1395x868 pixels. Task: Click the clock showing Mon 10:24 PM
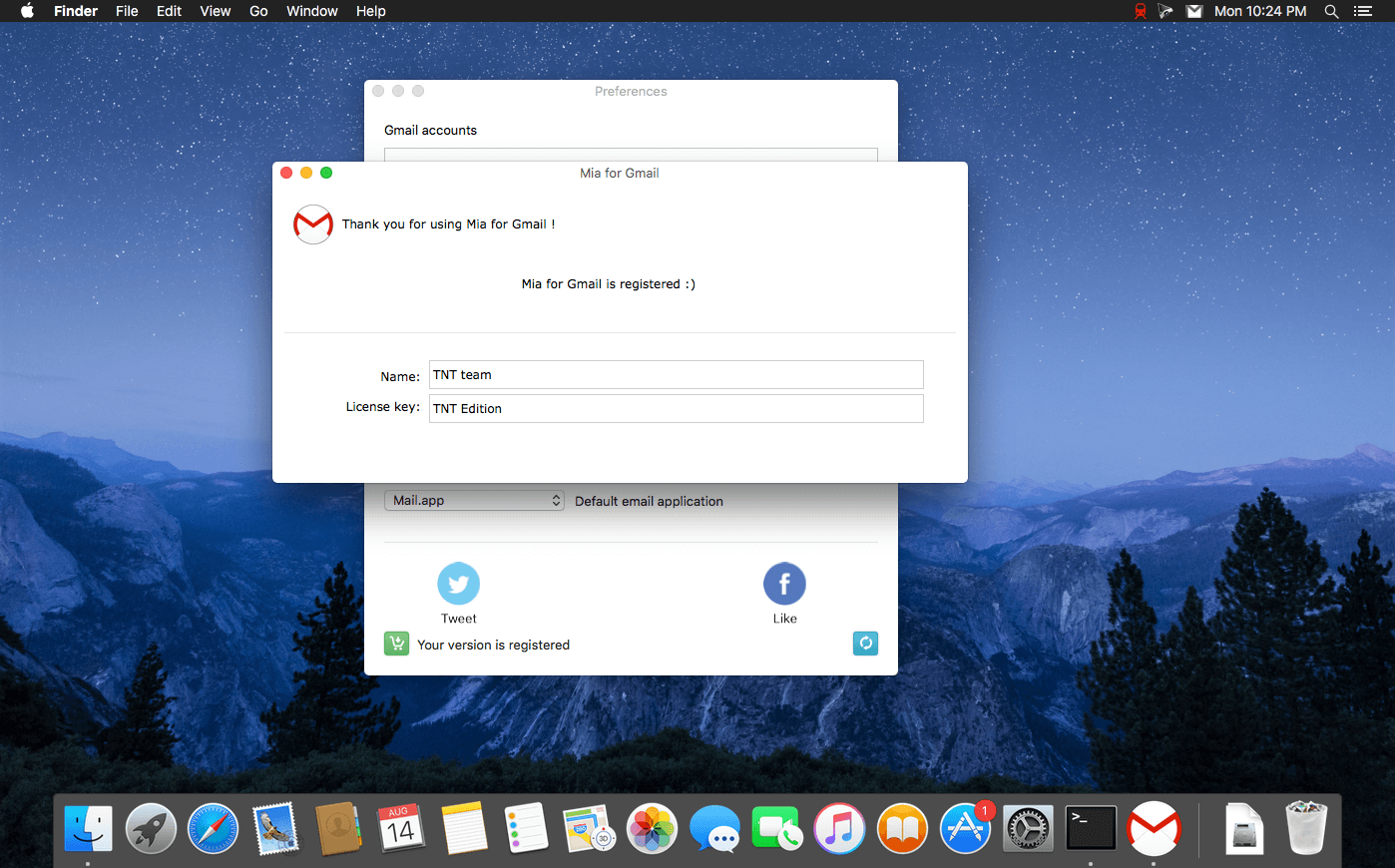[1260, 11]
